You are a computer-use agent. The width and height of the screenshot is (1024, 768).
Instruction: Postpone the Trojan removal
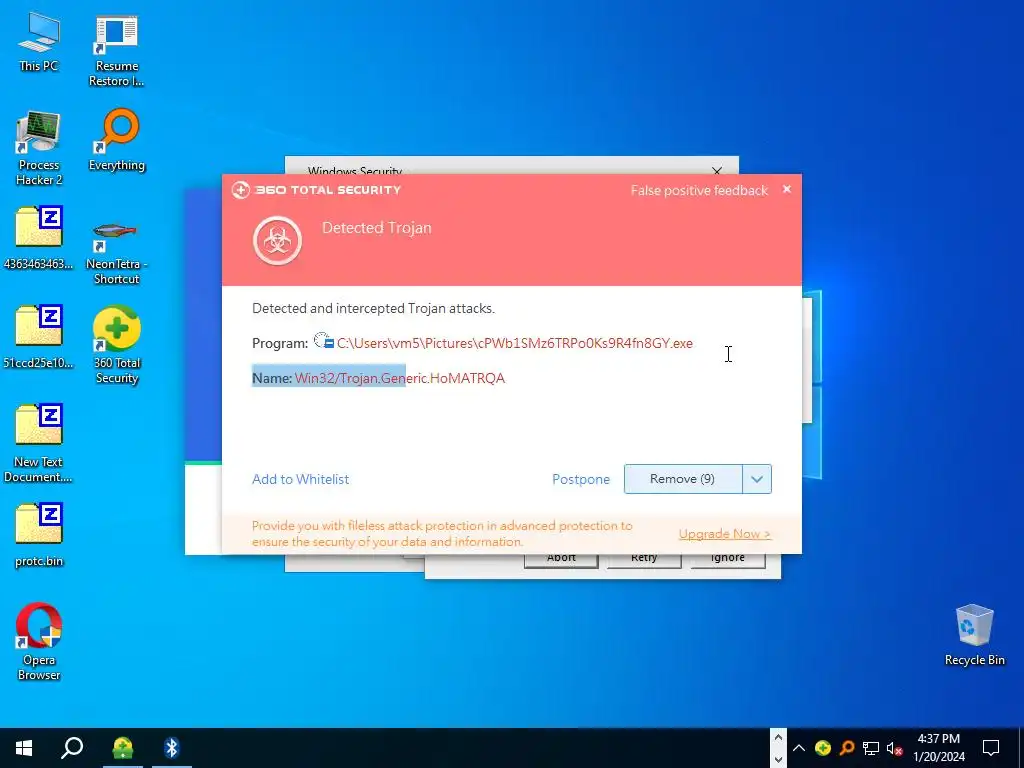[581, 479]
